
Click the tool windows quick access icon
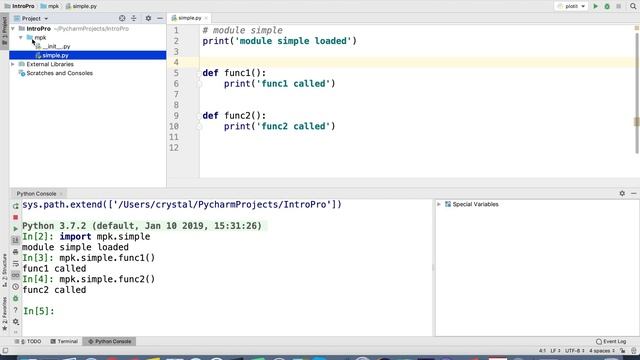click(5, 351)
